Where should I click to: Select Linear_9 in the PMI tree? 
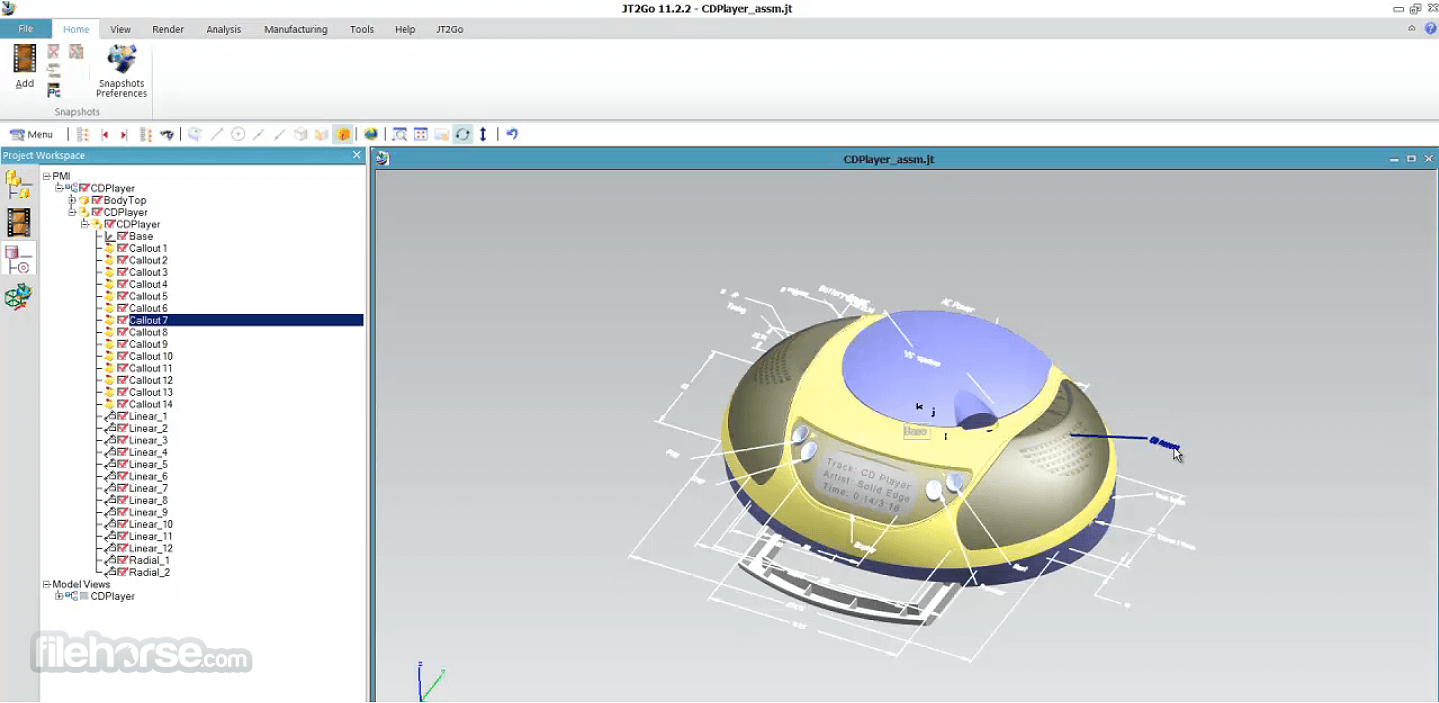click(148, 513)
